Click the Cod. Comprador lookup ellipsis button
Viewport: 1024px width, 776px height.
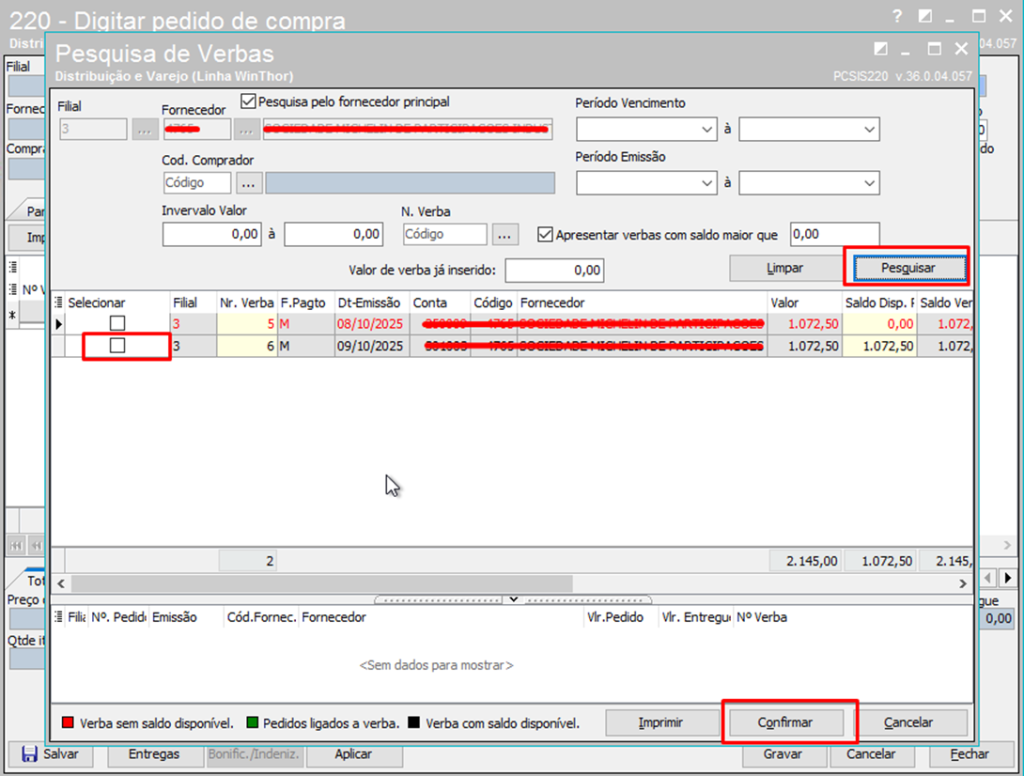pyautogui.click(x=249, y=183)
